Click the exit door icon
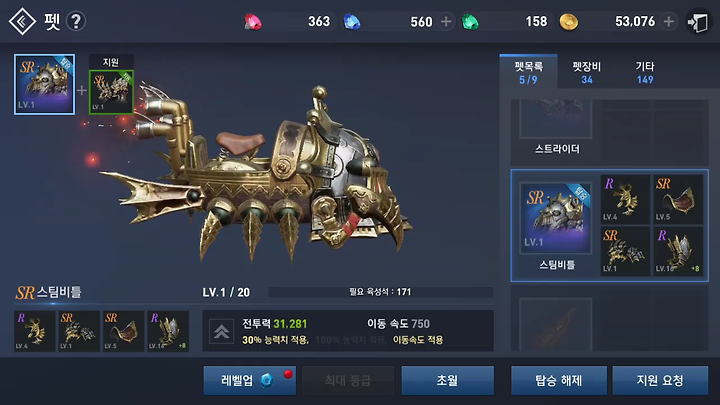The width and height of the screenshot is (720, 405). coord(698,22)
